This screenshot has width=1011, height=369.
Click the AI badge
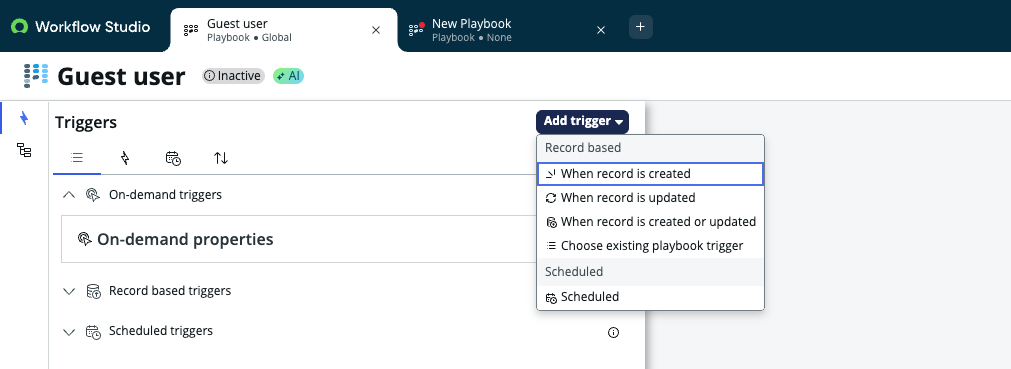click(x=288, y=76)
